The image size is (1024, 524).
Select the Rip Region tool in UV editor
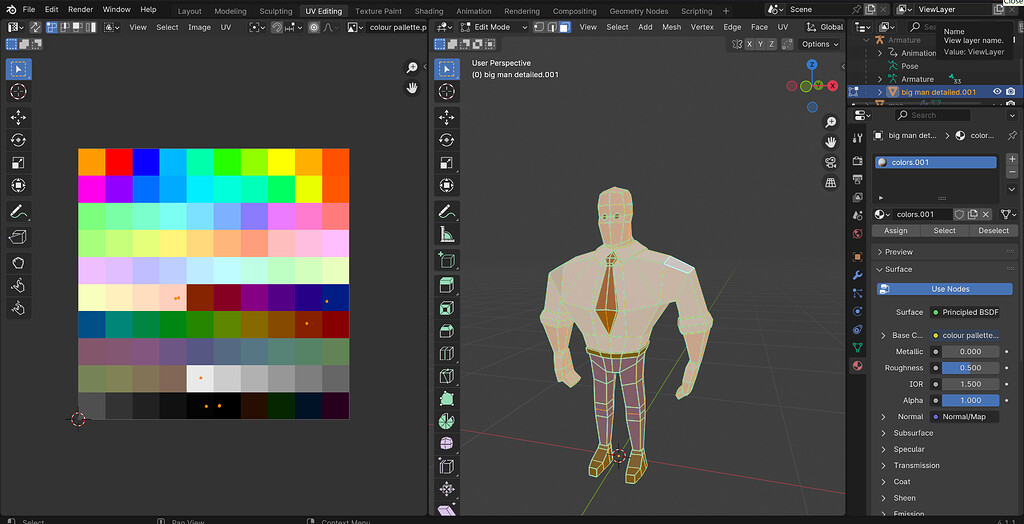18,237
